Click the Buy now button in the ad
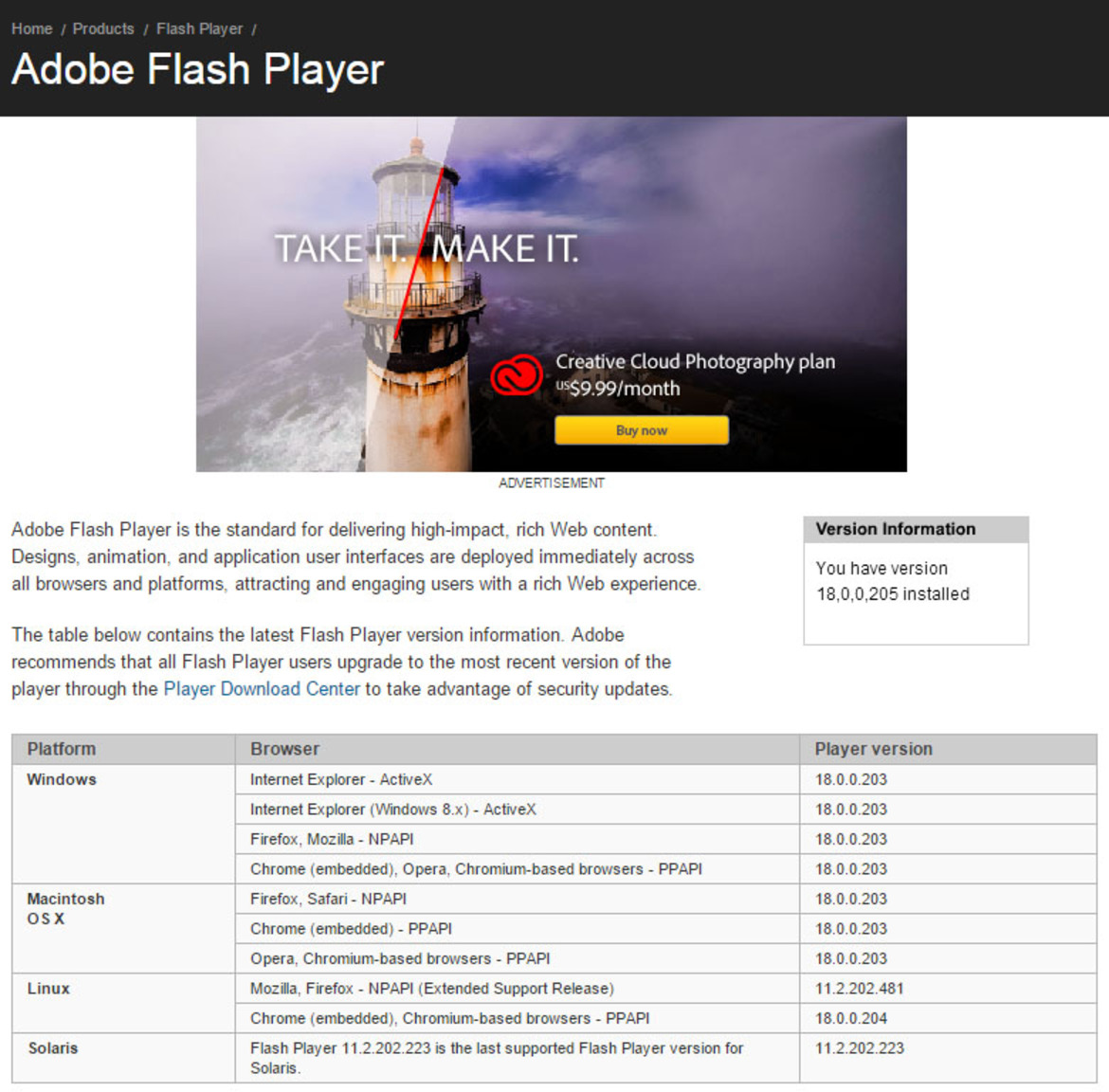1109x1092 pixels. click(642, 430)
